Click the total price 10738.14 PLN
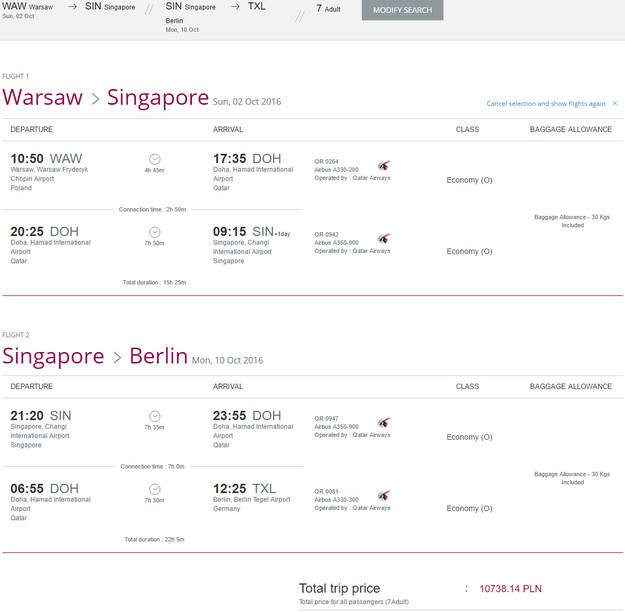This screenshot has width=625, height=612. [510, 589]
